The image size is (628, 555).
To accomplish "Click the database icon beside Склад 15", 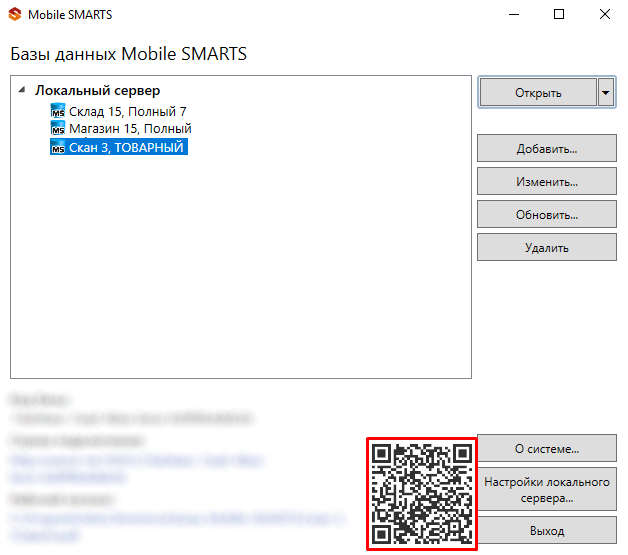I will [x=58, y=111].
